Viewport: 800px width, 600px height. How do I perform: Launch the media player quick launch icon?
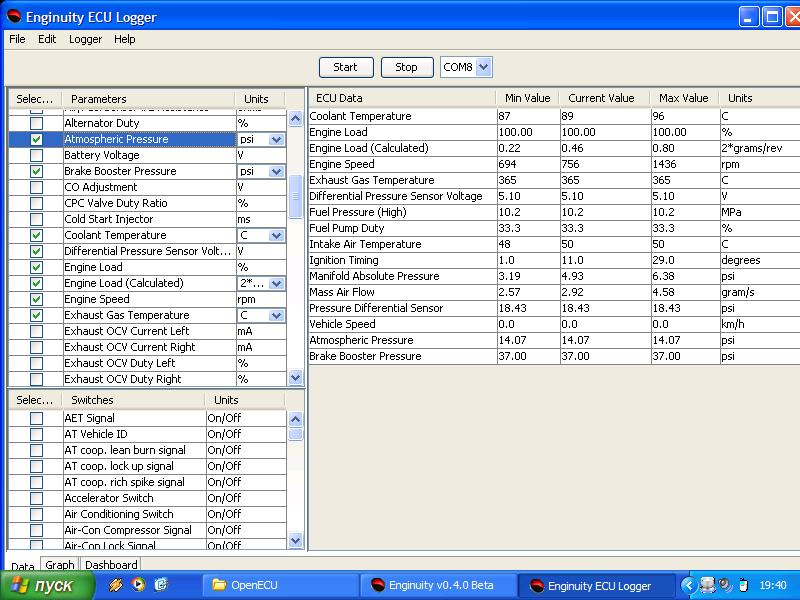(138, 585)
